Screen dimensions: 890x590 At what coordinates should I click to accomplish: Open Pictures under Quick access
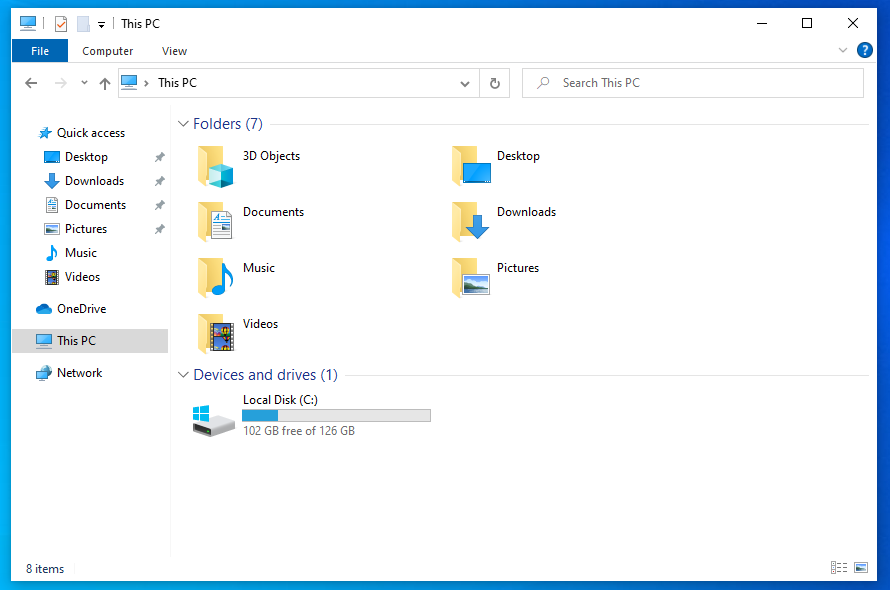(86, 229)
